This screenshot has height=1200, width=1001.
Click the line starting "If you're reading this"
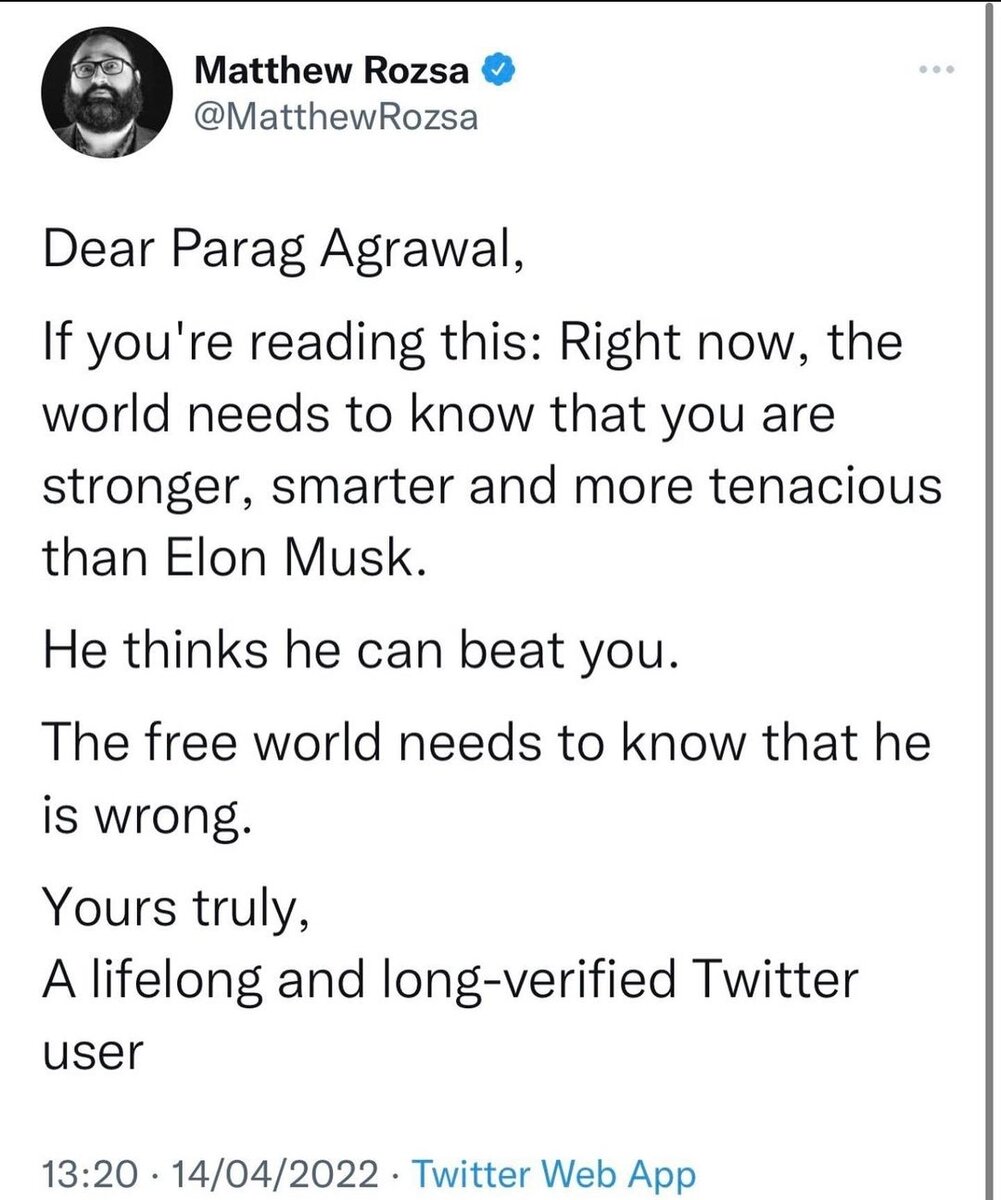point(470,354)
